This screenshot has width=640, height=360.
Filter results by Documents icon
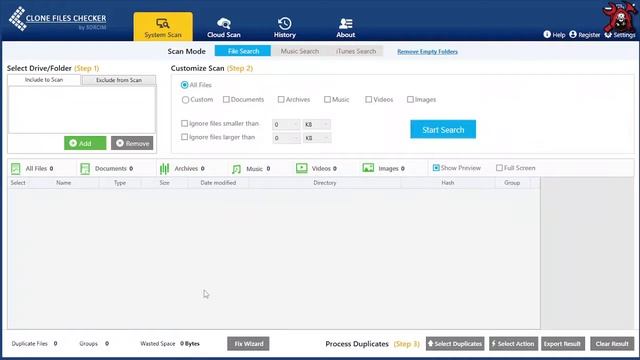(x=85, y=169)
